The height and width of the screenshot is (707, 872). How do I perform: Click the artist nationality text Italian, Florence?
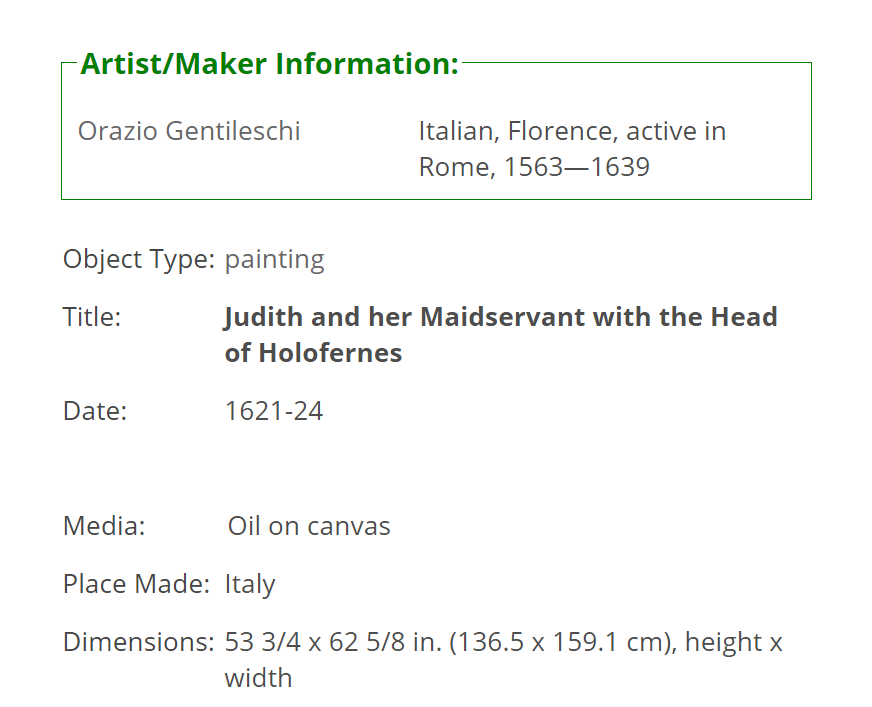pos(518,131)
